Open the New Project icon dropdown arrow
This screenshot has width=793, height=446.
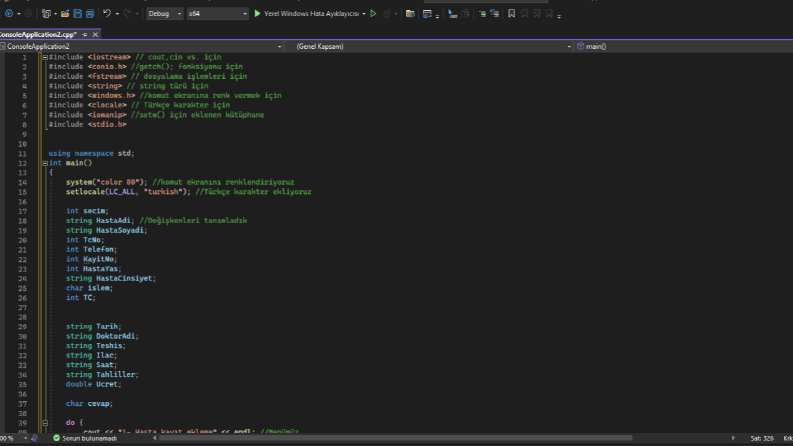[x=55, y=14]
